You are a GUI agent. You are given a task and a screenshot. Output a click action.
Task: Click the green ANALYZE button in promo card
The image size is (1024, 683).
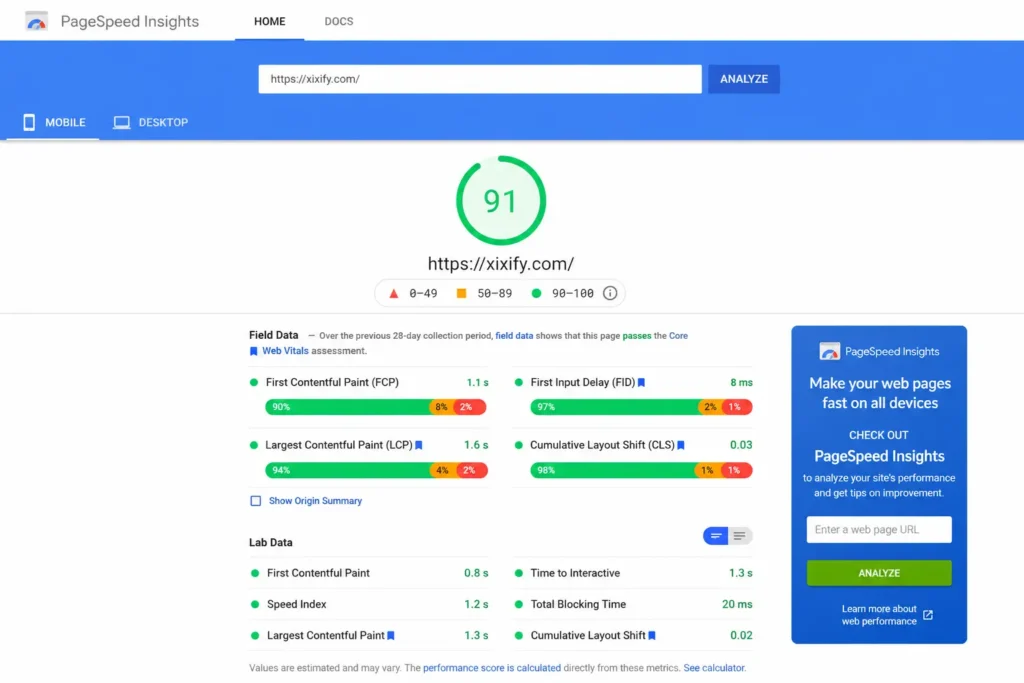tap(878, 573)
